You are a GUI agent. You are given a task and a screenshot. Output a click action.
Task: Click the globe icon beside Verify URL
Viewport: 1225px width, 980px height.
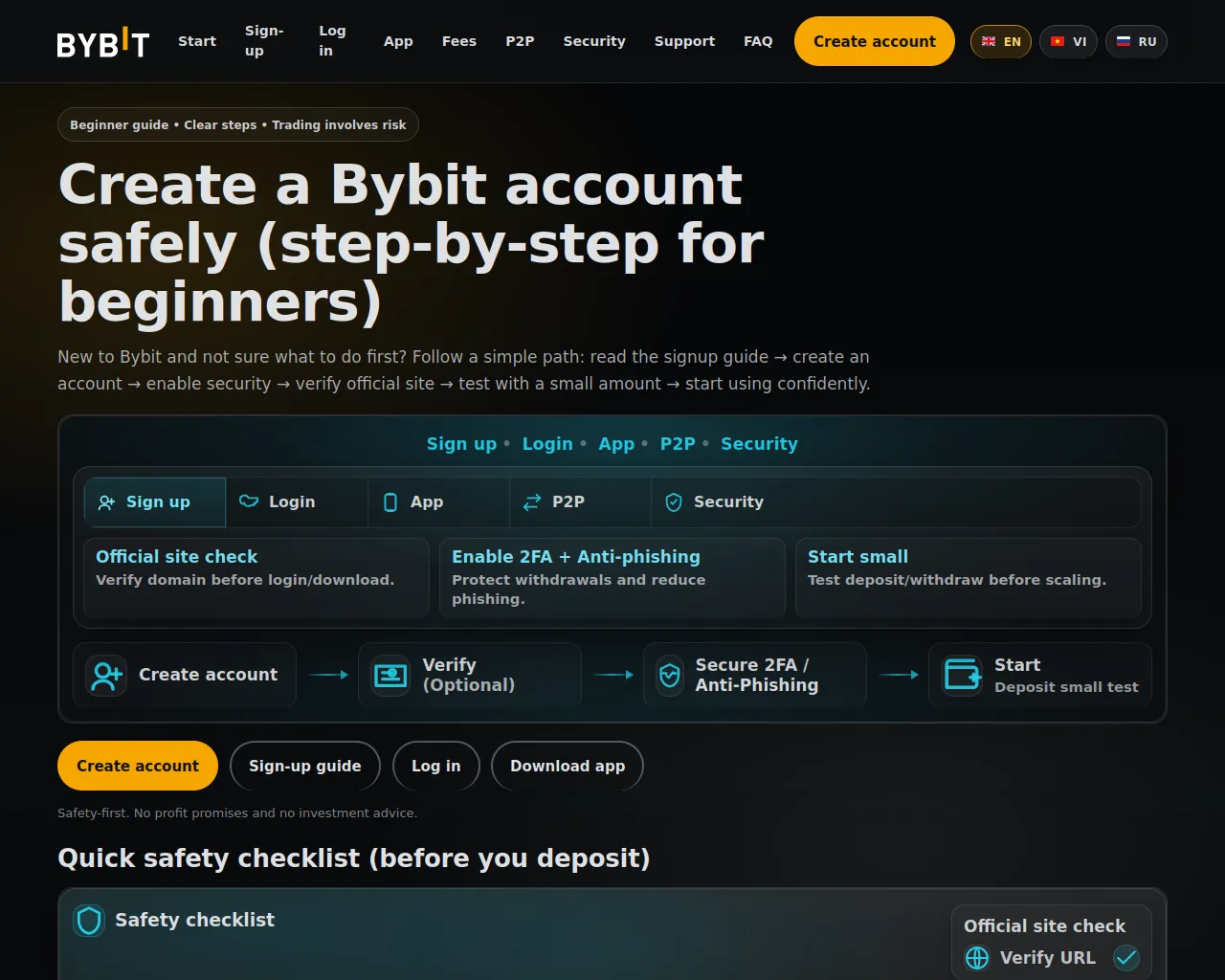coord(977,958)
